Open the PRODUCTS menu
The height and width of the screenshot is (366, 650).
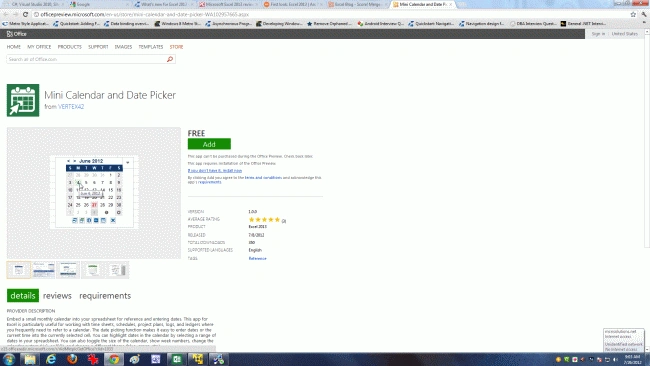[70, 47]
